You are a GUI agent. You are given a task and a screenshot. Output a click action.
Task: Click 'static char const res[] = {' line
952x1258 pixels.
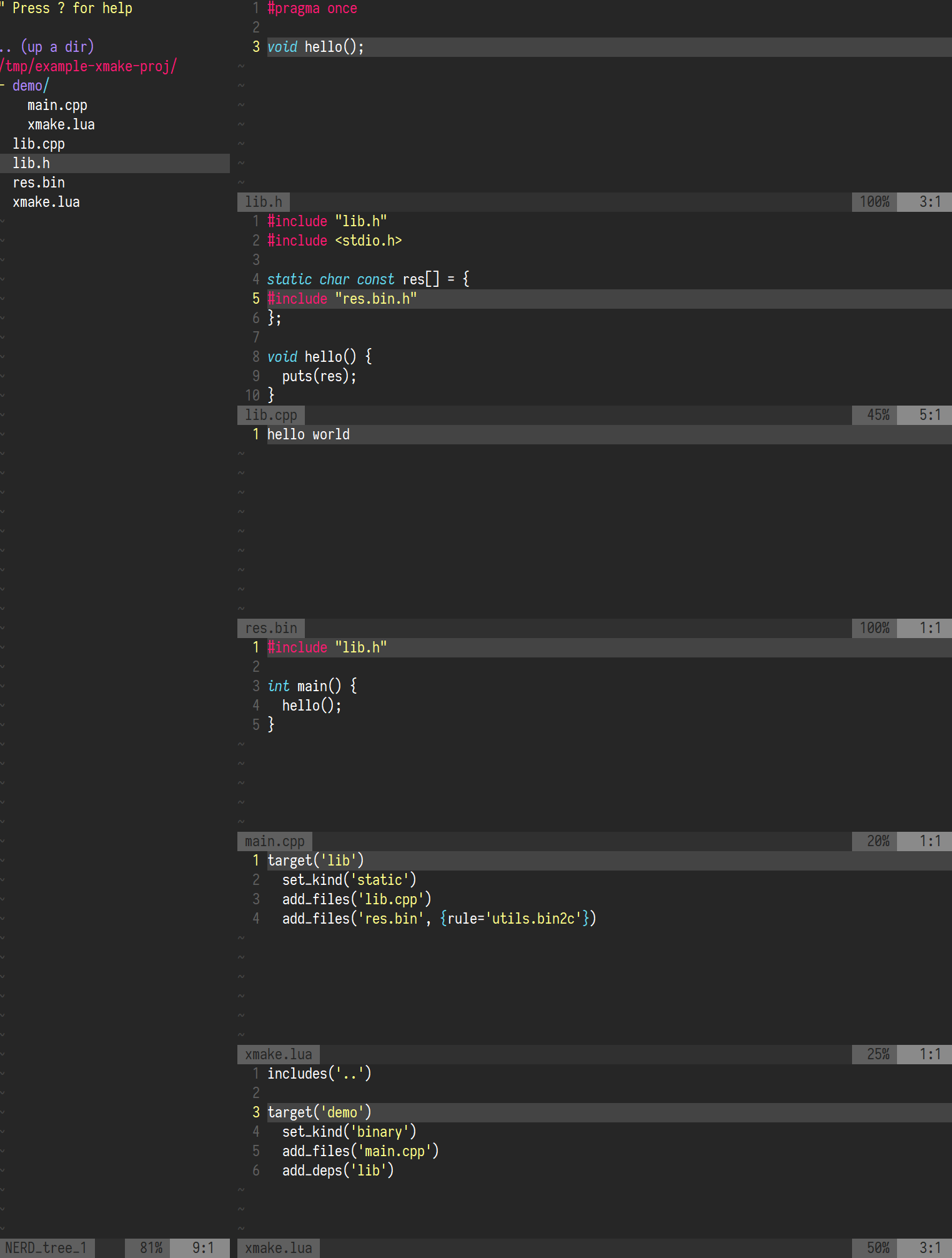369,279
